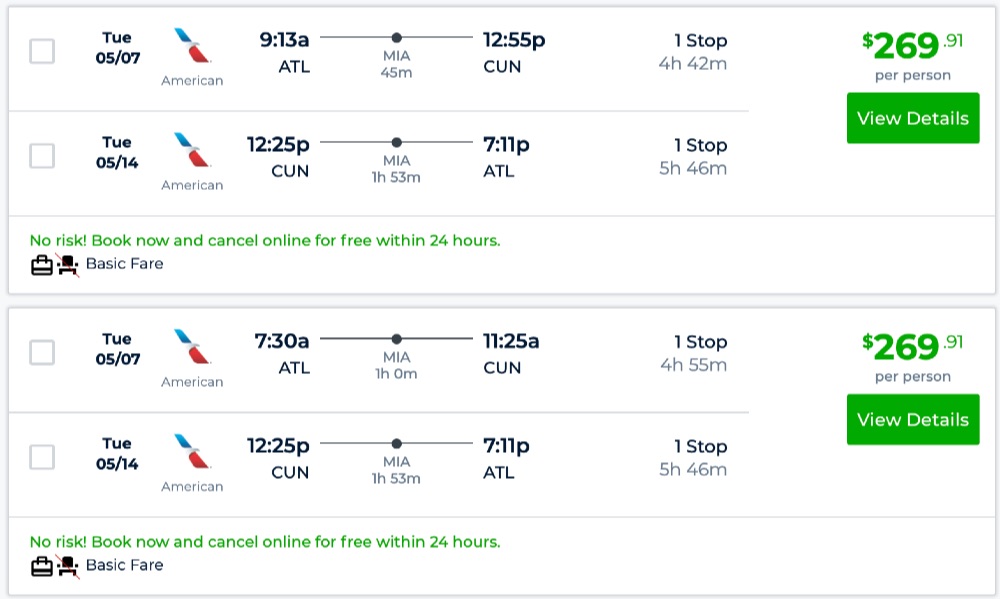Select return flight checkbox below 7:30a departure
This screenshot has height=599, width=1000.
tap(42, 457)
